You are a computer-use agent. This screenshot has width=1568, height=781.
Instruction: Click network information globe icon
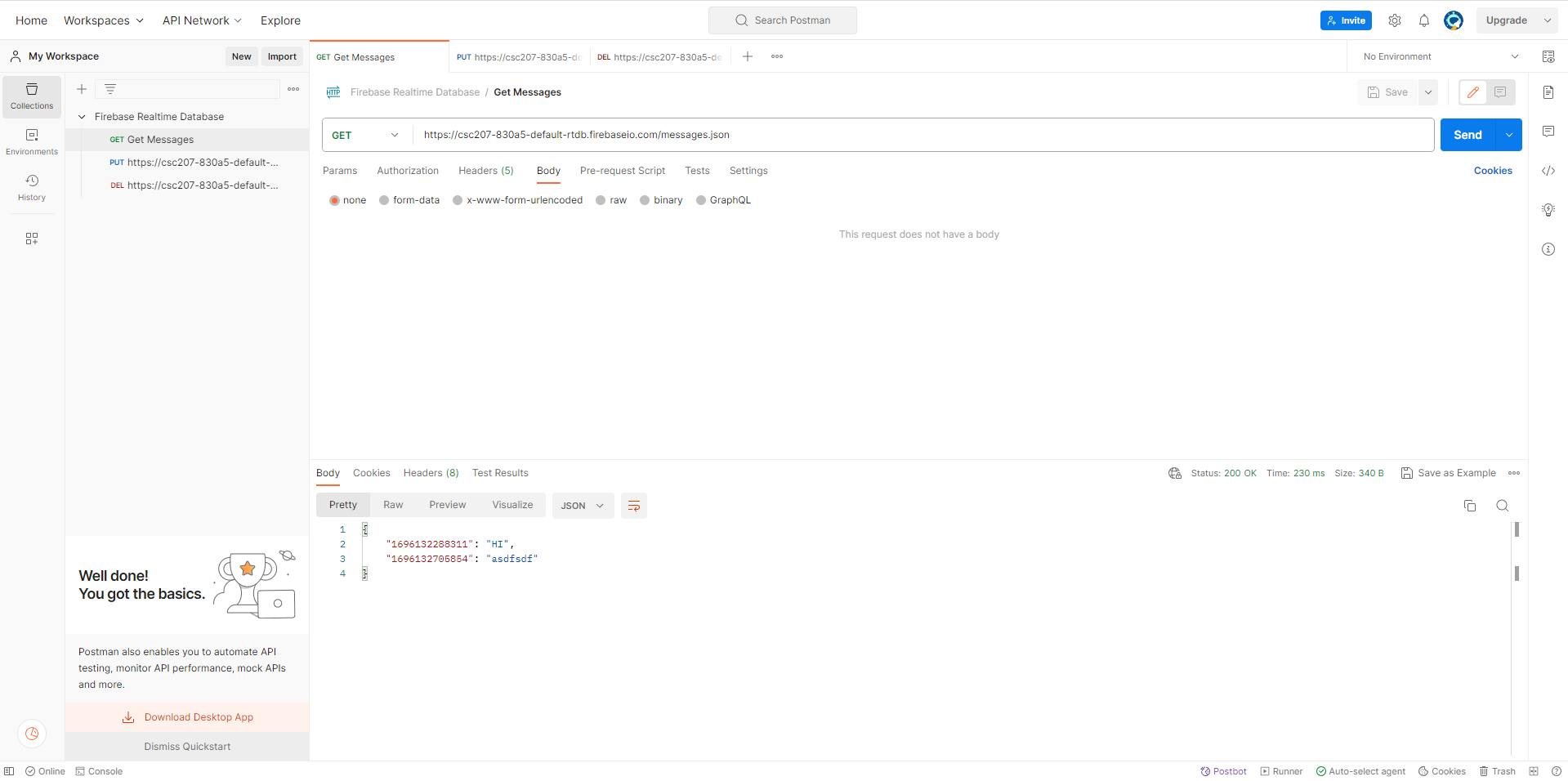(x=1175, y=473)
